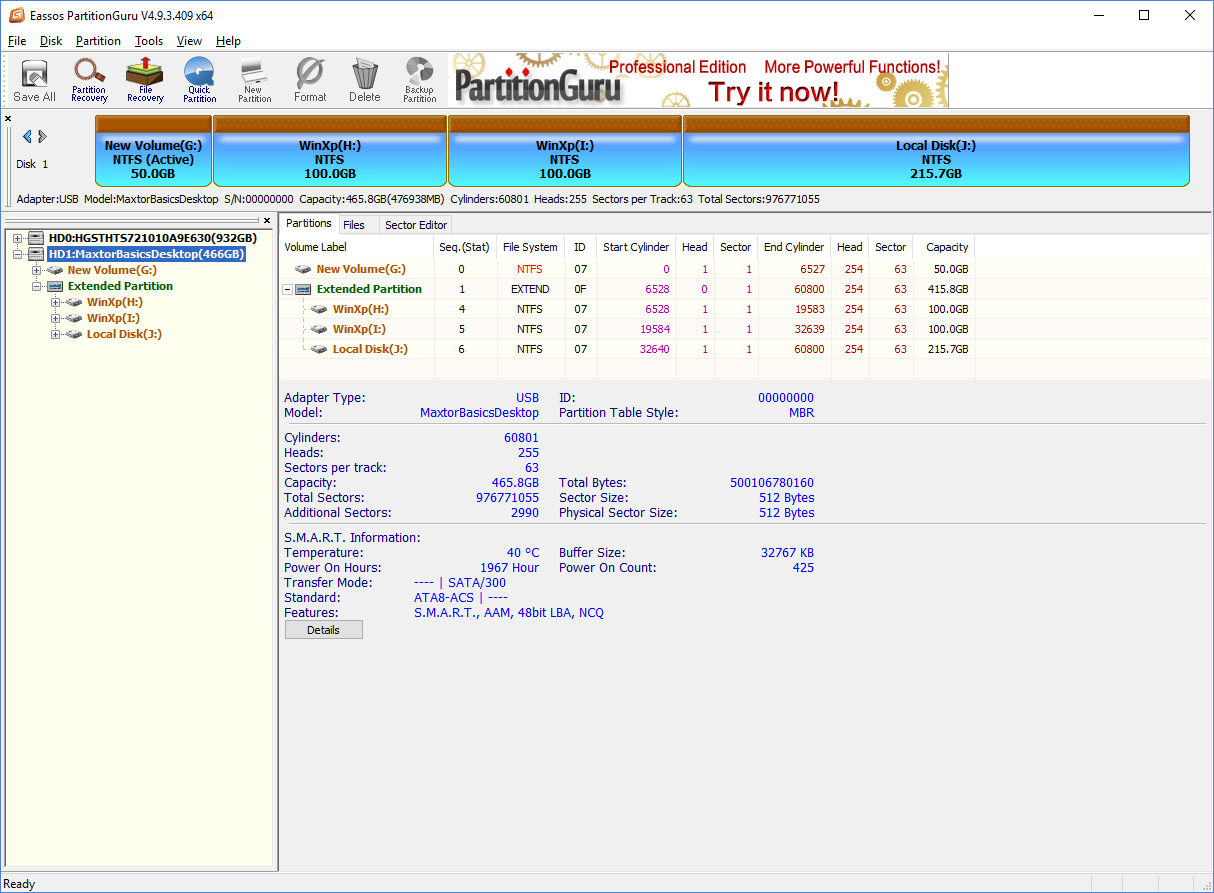This screenshot has width=1214, height=893.
Task: Expand the Local Disk(J:) tree node
Action: click(x=56, y=334)
